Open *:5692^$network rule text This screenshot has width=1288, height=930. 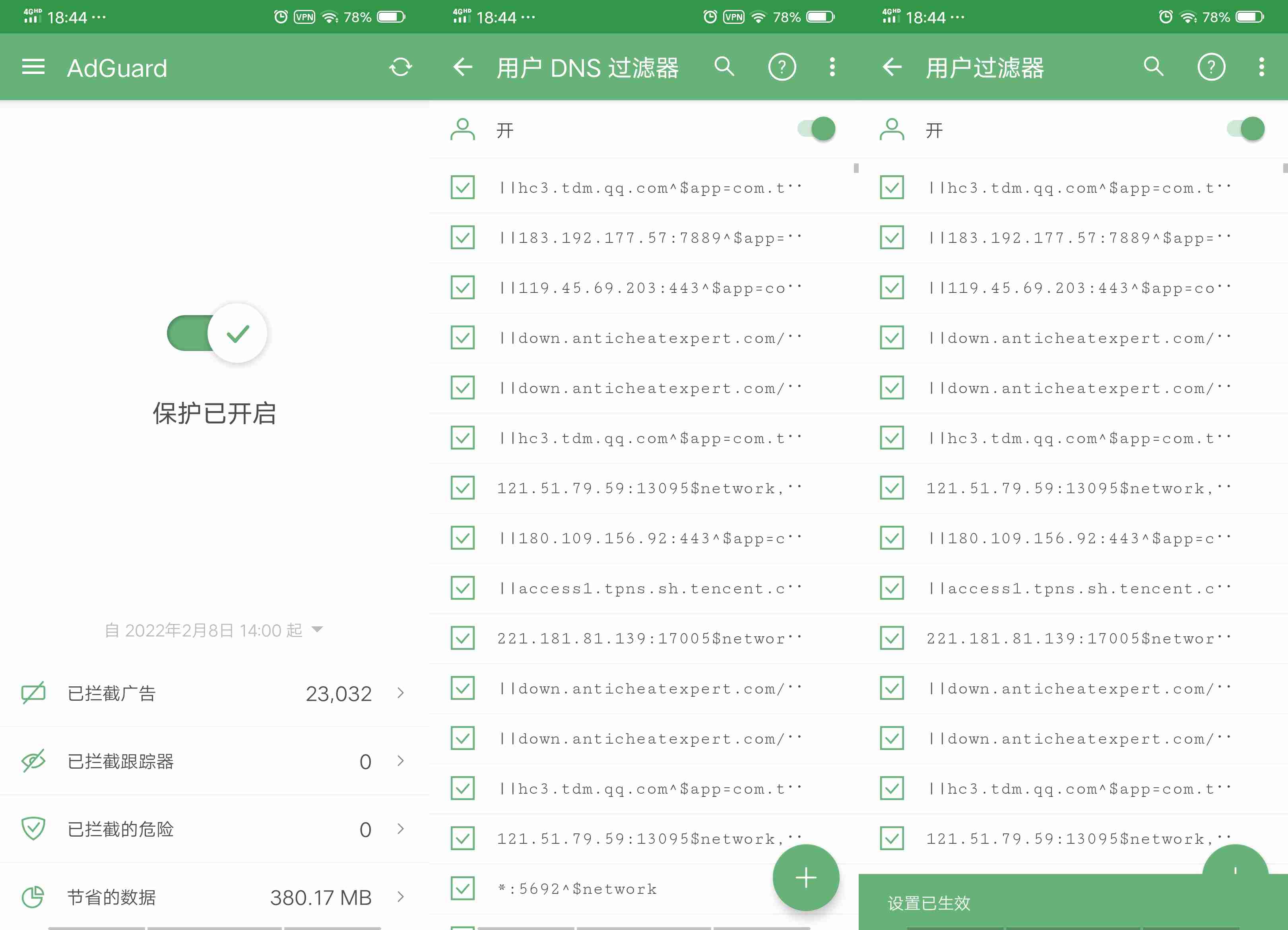[x=577, y=889]
